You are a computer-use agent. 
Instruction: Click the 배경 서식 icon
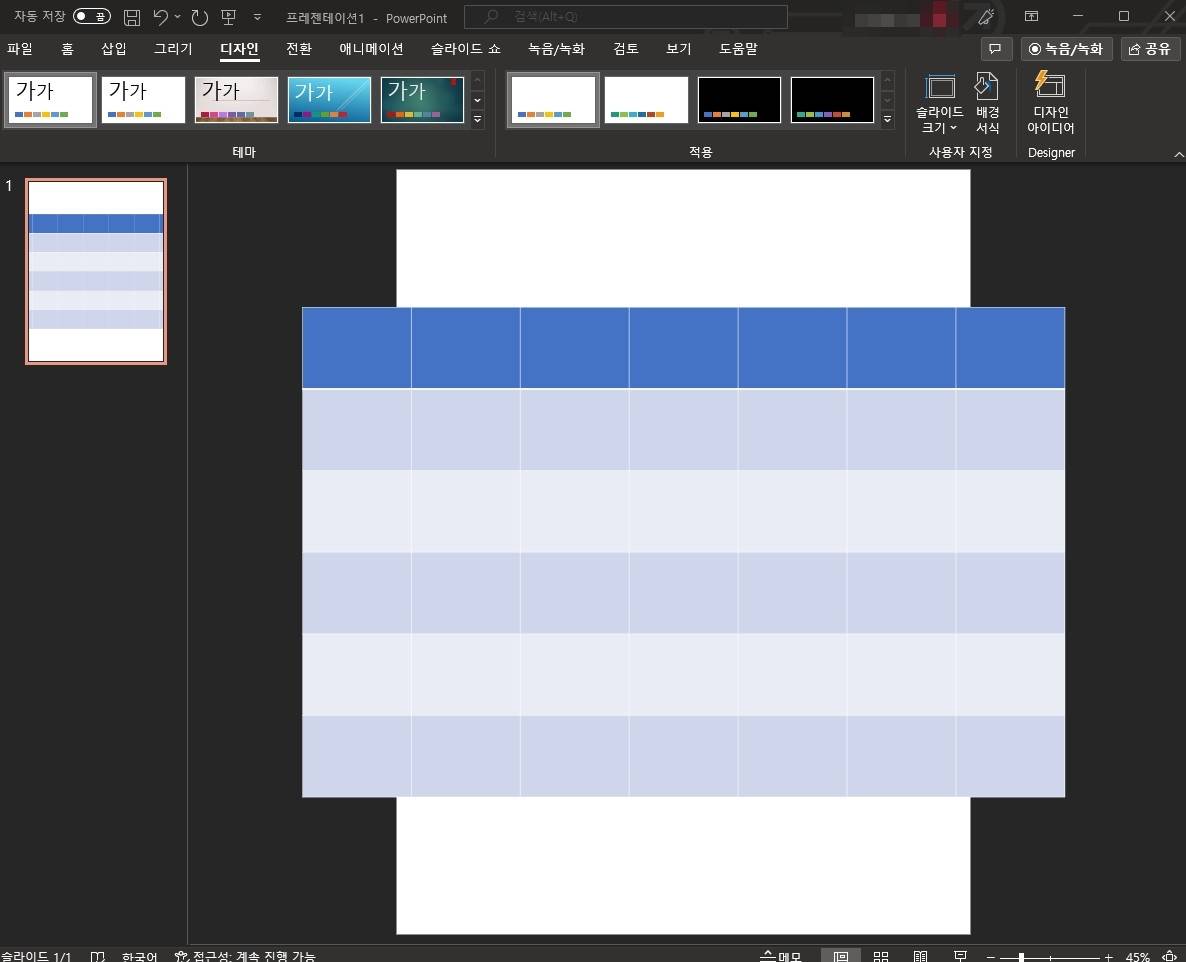987,104
